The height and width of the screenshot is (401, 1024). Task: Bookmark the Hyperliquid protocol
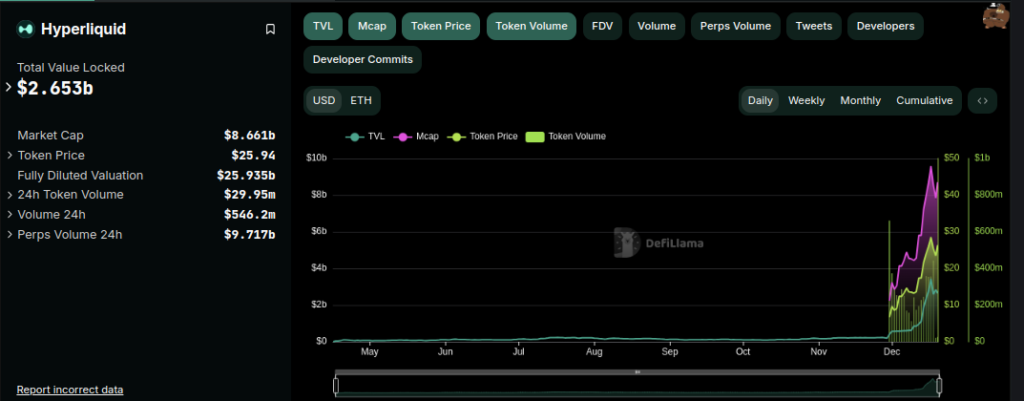coord(270,29)
